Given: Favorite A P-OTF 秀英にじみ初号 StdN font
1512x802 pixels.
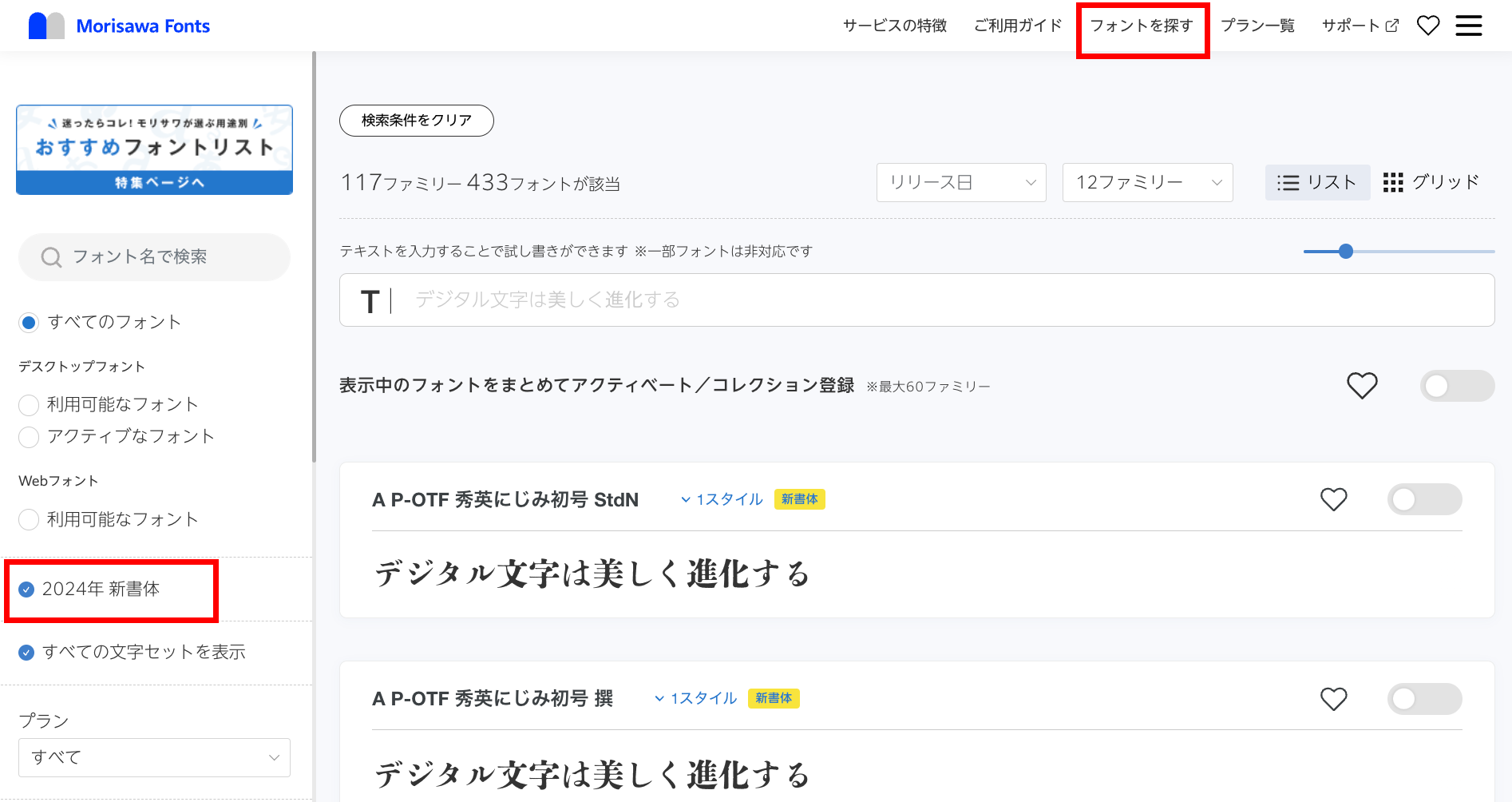Looking at the screenshot, I should tap(1333, 499).
